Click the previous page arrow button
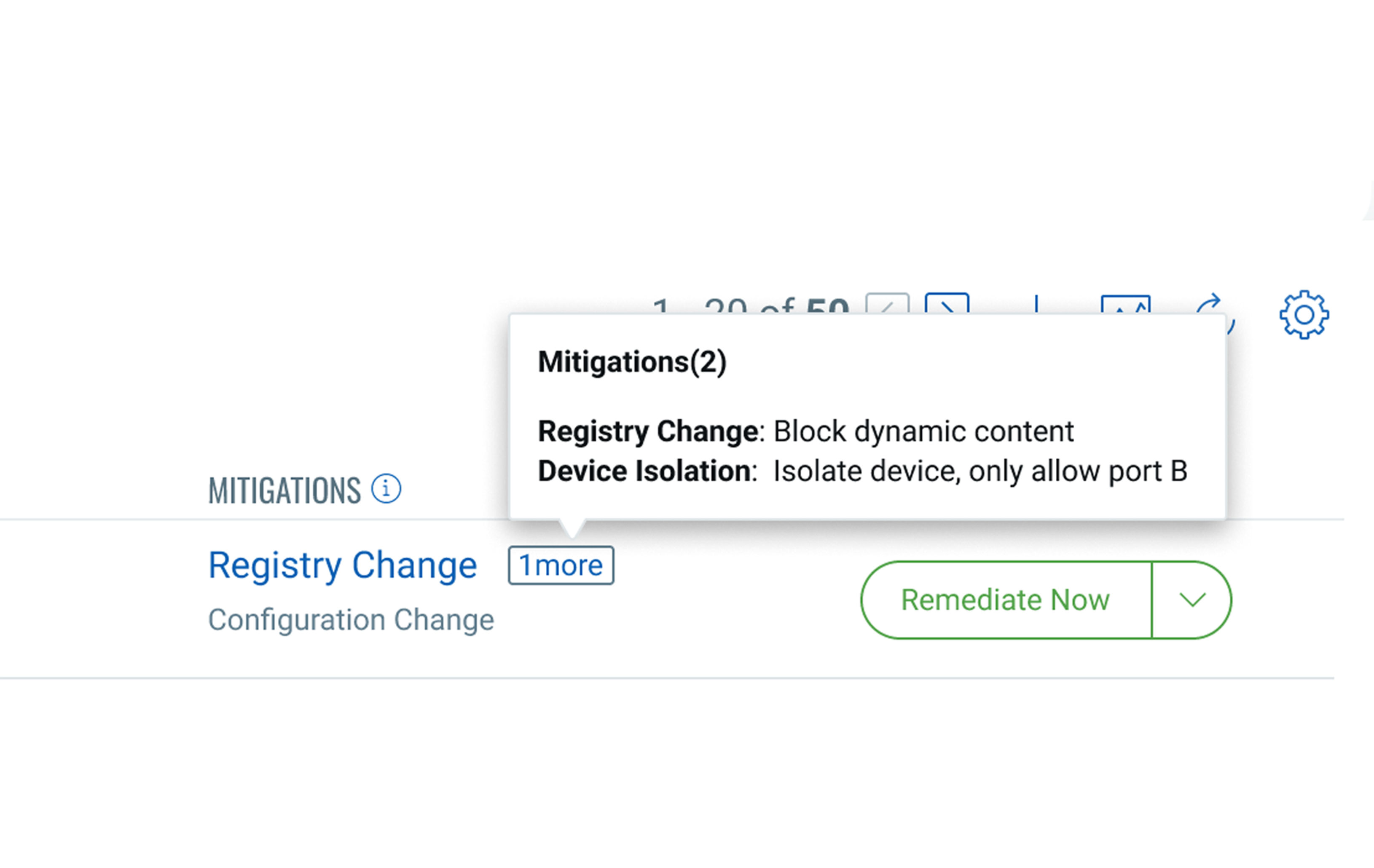 (x=887, y=303)
